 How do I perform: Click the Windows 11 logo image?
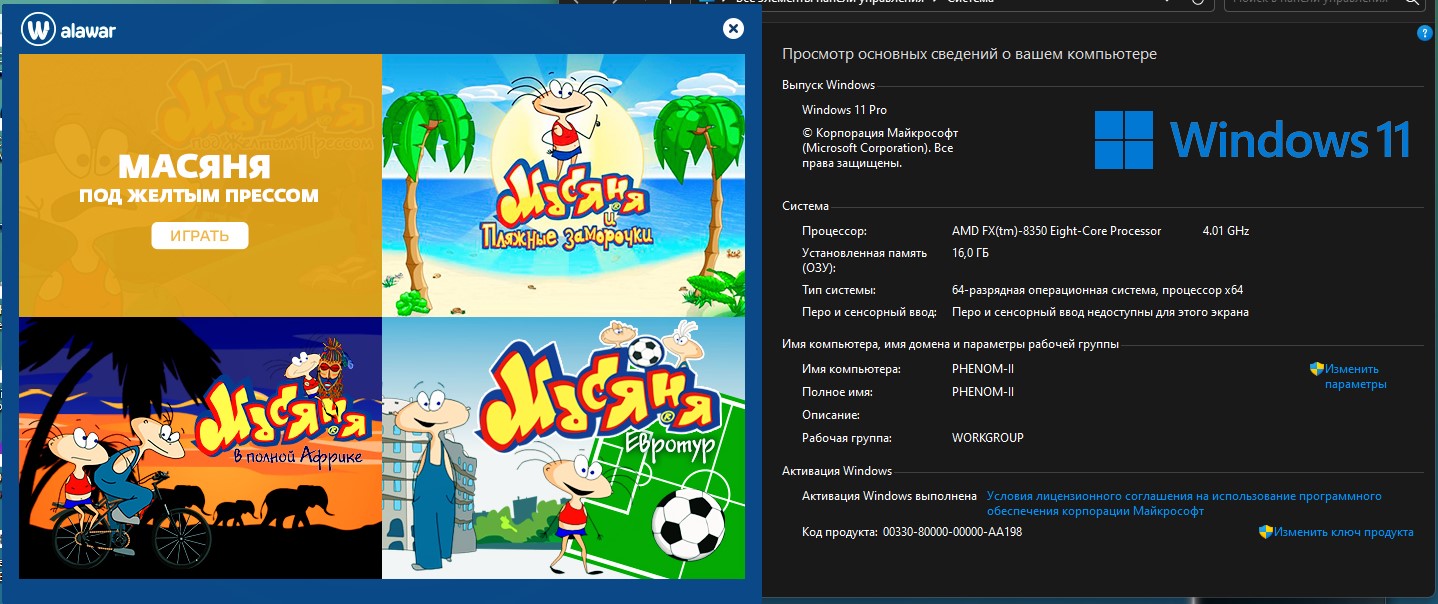(x=1252, y=140)
